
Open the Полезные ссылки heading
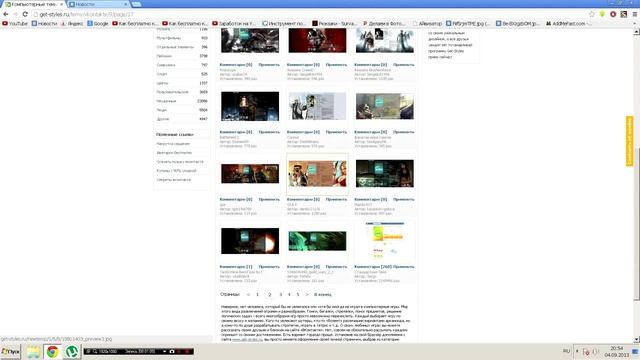175,134
